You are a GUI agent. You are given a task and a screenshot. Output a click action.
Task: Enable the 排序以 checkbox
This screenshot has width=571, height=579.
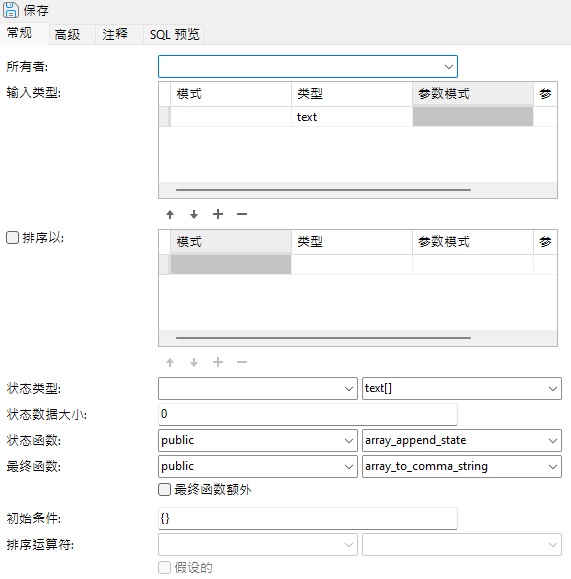tap(12, 237)
